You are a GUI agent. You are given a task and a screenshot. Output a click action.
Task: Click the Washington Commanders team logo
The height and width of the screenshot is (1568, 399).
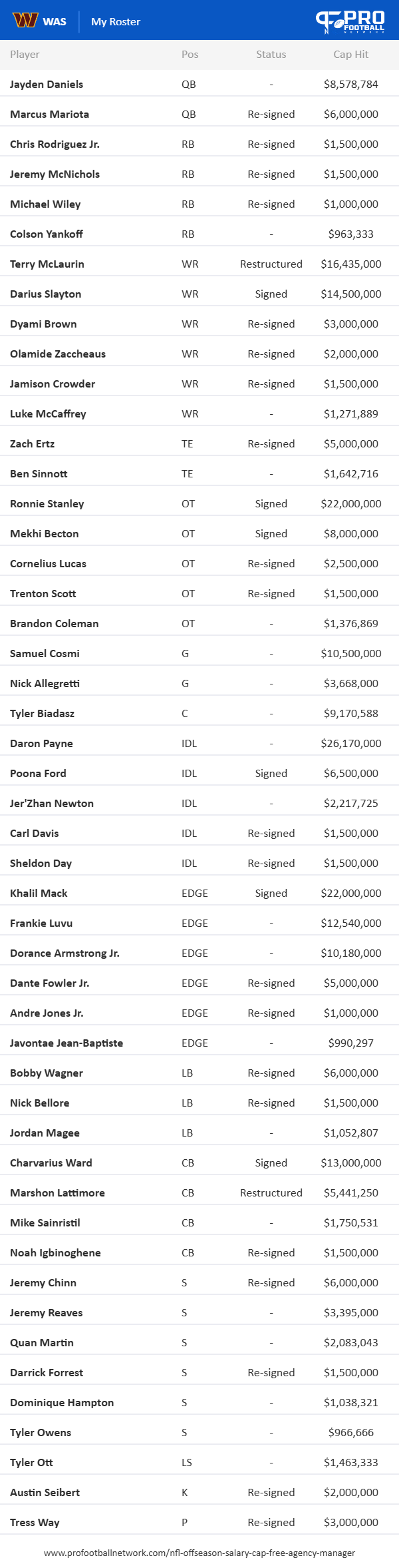pos(25,21)
